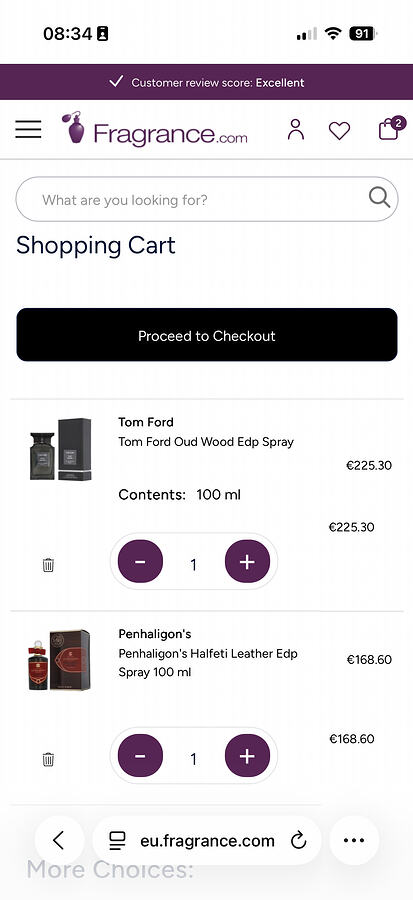The height and width of the screenshot is (900, 413).
Task: Increase Penhaligon's Halfeti Leather quantity
Action: pyautogui.click(x=247, y=756)
